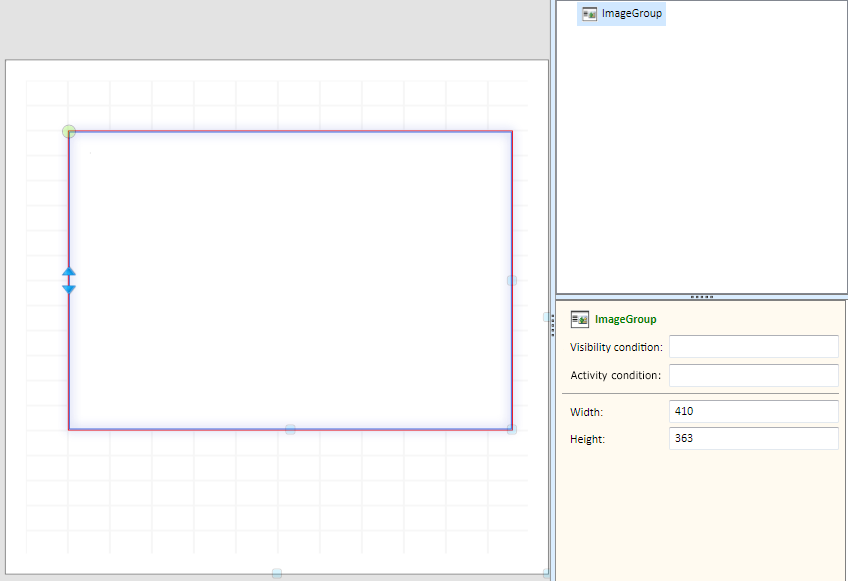Click the ImageGroup icon in the tree

click(590, 14)
